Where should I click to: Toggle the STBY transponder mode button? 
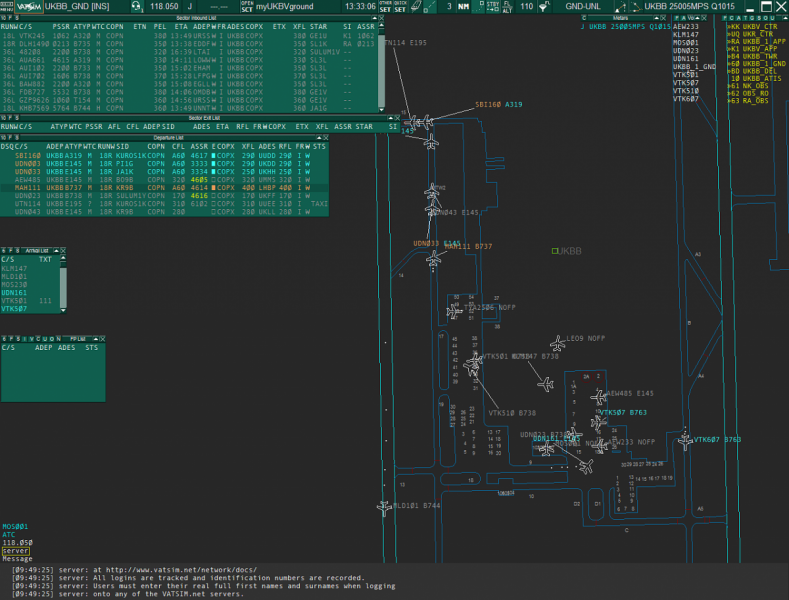click(493, 6)
